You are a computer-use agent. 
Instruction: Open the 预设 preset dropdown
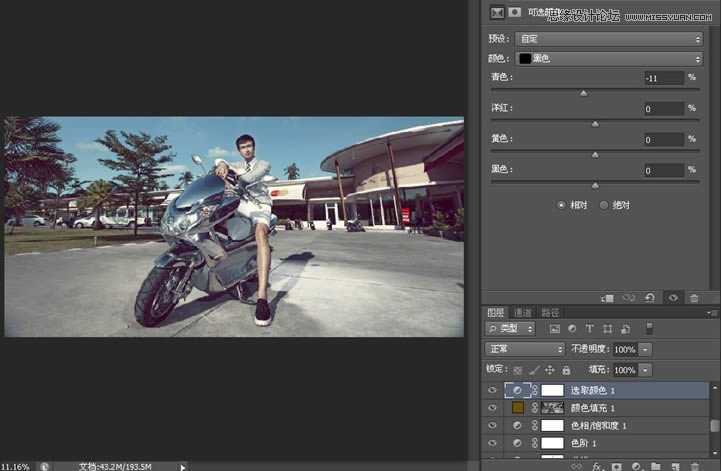click(x=609, y=39)
